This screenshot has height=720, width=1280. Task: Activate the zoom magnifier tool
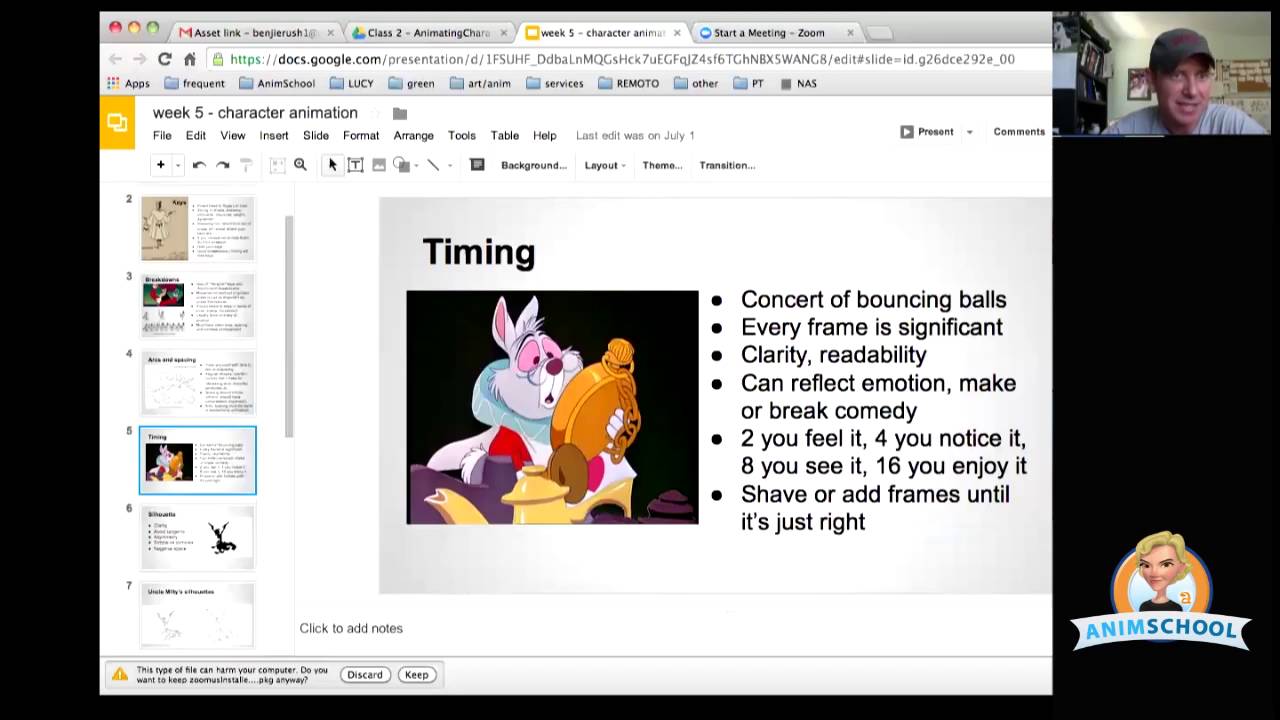pyautogui.click(x=300, y=165)
